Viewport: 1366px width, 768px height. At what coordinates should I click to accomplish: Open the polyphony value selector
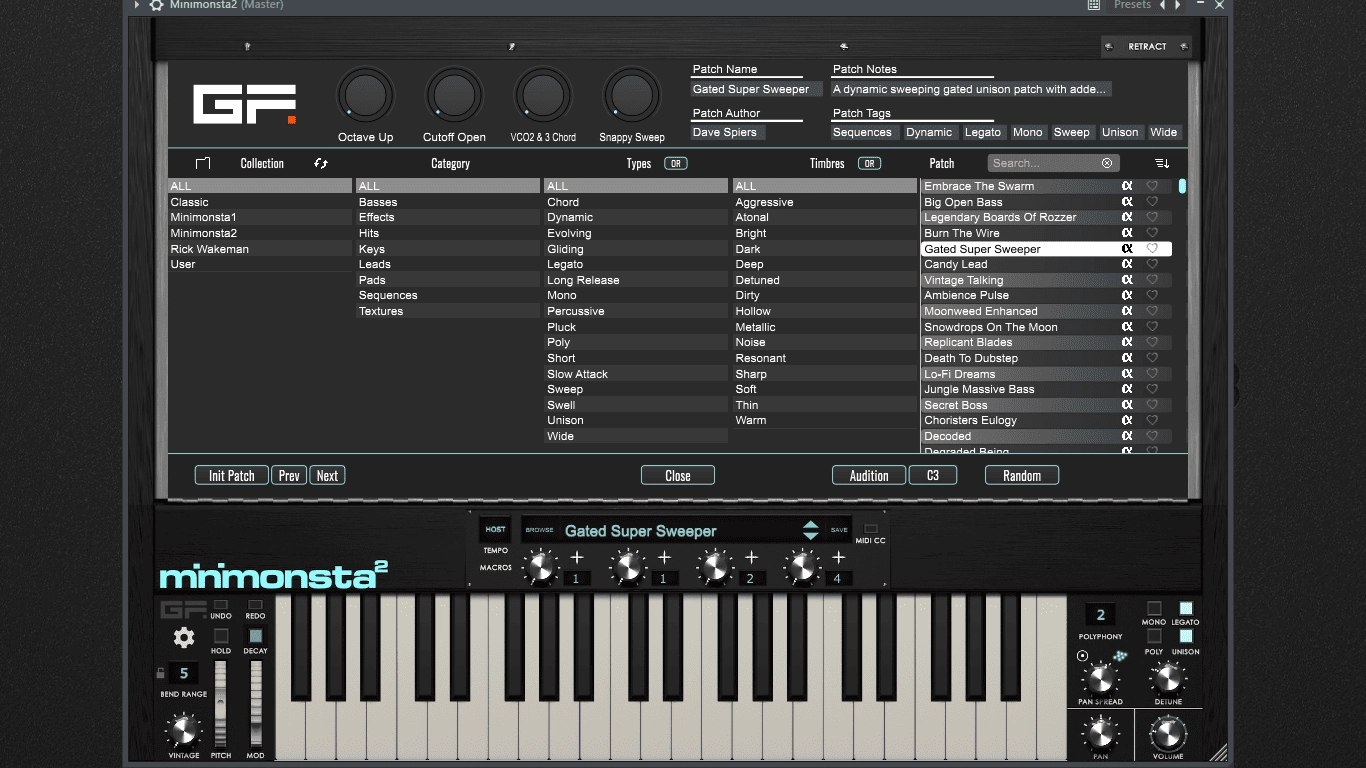tap(1100, 615)
